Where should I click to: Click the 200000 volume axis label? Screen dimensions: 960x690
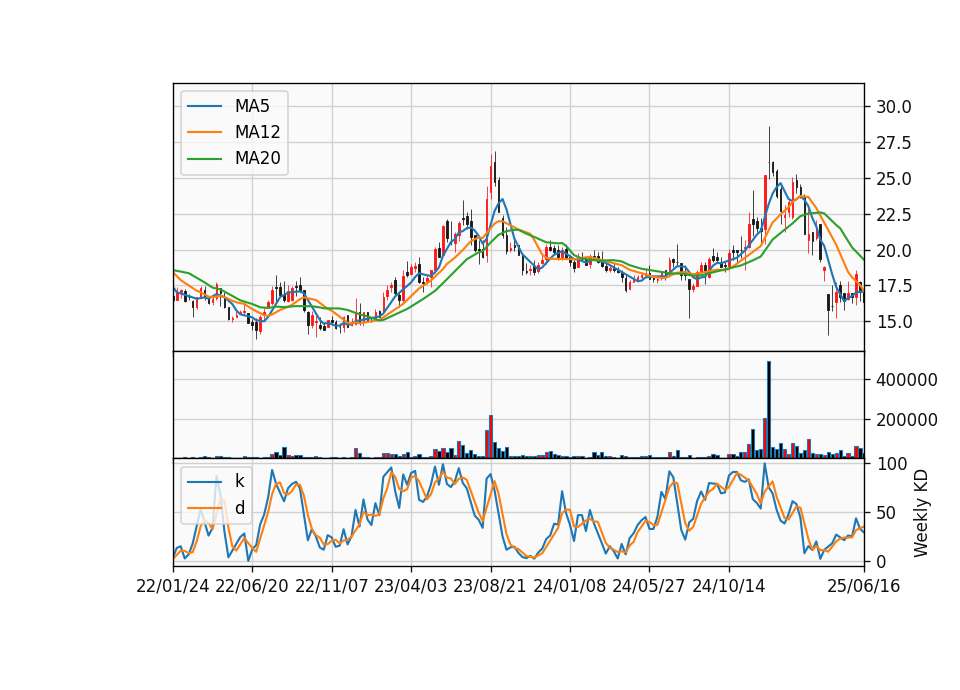[x=907, y=420]
